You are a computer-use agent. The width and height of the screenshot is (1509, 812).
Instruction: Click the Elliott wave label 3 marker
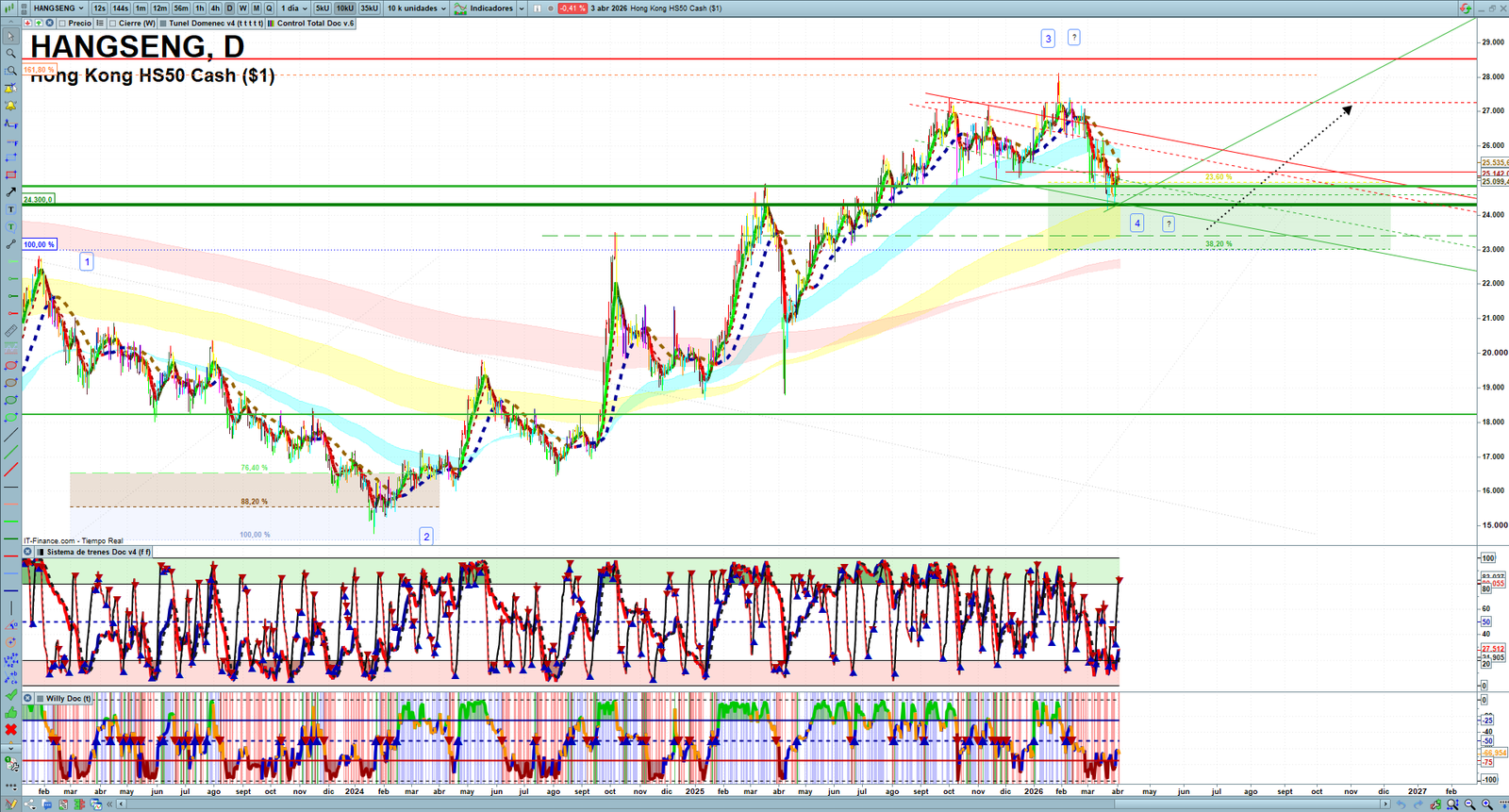coord(1048,39)
